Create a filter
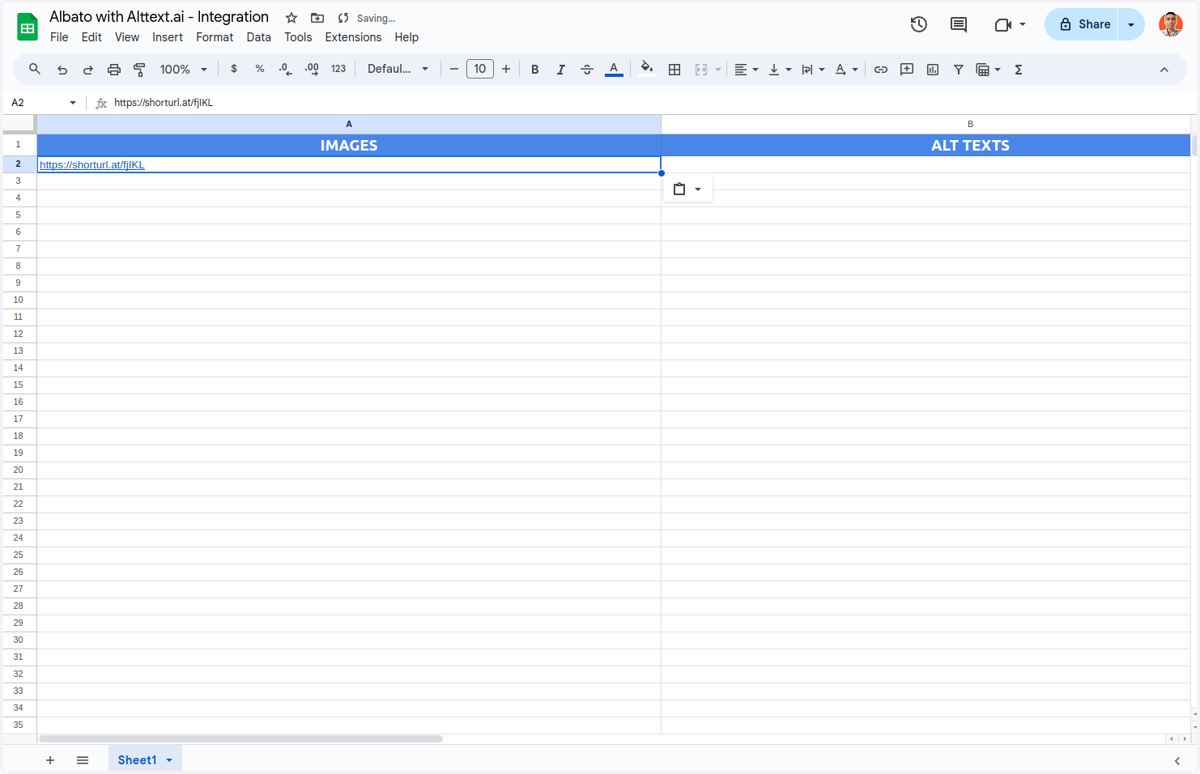Image resolution: width=1200 pixels, height=774 pixels. point(958,69)
